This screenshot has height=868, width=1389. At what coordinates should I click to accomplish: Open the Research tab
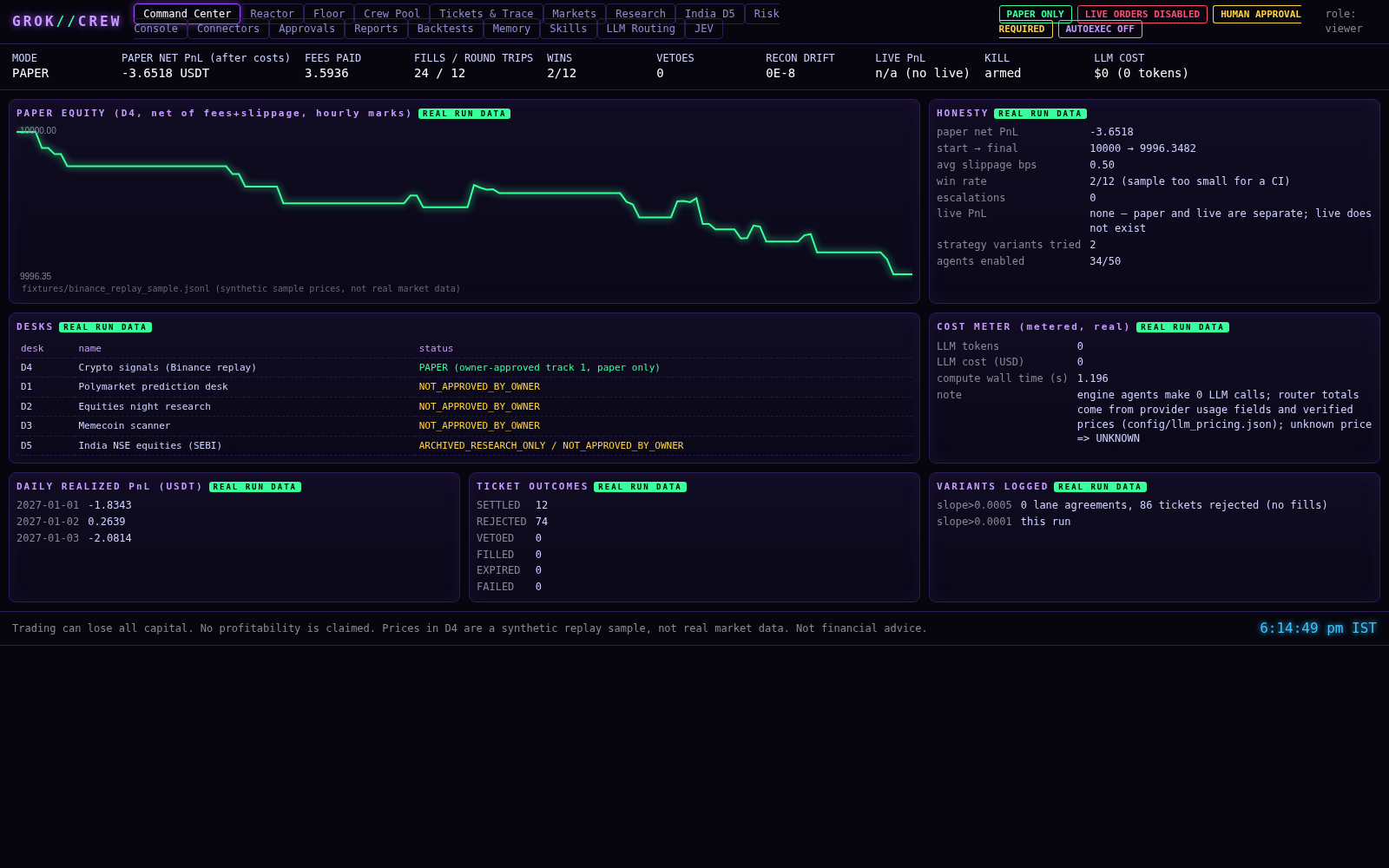tap(641, 14)
